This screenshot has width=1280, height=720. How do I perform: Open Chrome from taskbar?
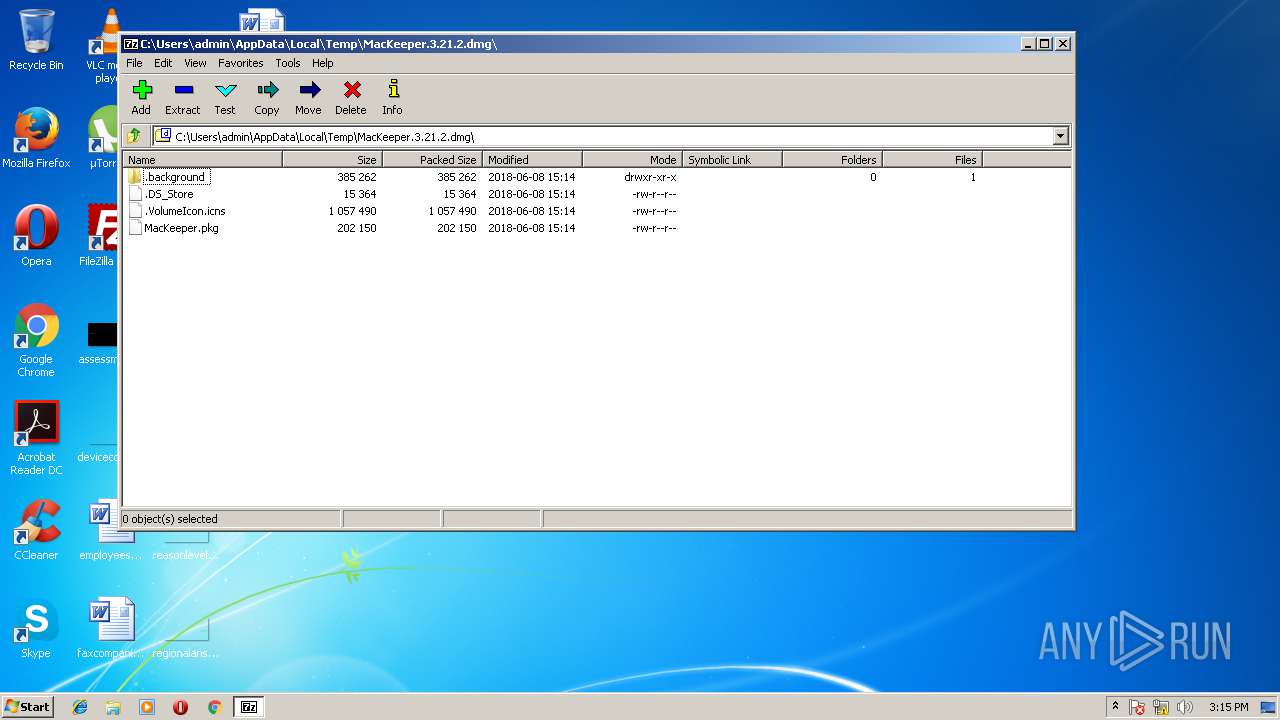click(214, 707)
